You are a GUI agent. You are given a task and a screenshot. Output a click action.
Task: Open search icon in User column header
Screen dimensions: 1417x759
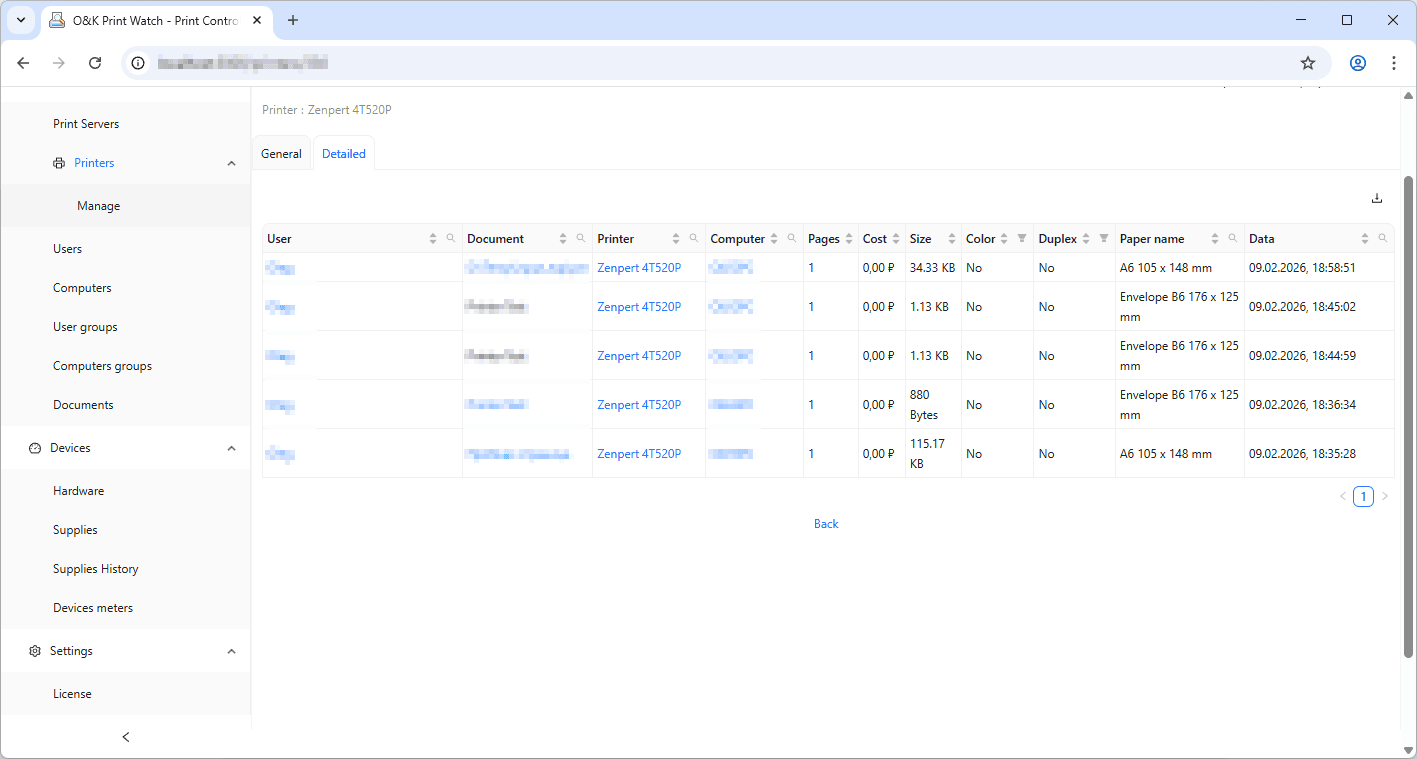point(451,238)
